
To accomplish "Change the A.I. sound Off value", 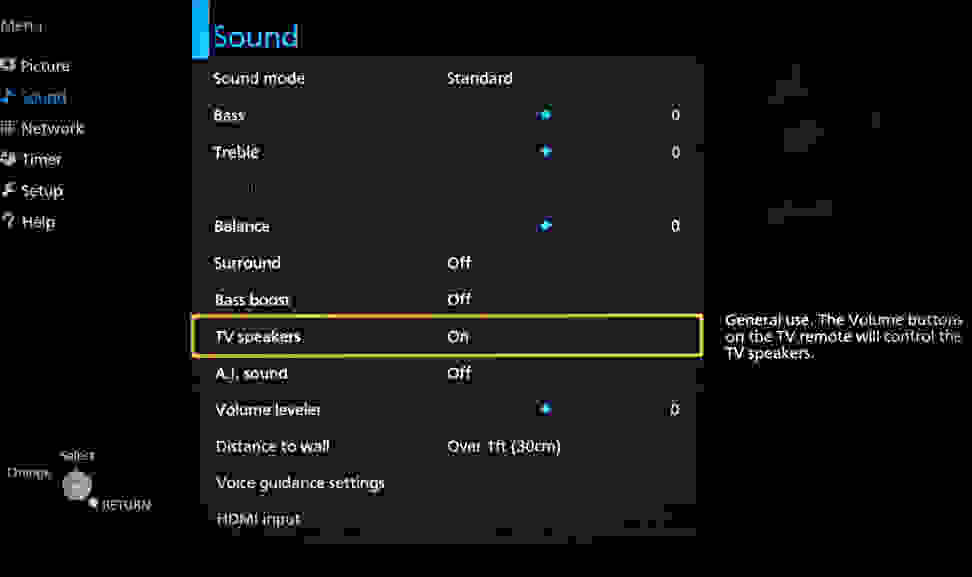I will (x=459, y=373).
